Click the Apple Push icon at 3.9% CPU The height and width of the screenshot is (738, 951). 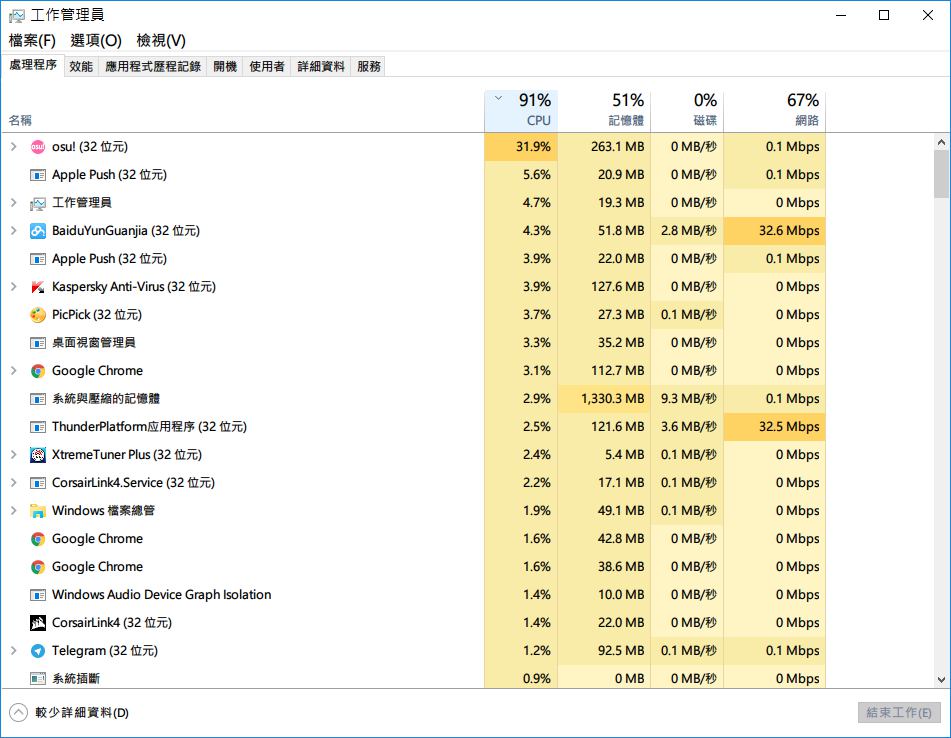38,259
